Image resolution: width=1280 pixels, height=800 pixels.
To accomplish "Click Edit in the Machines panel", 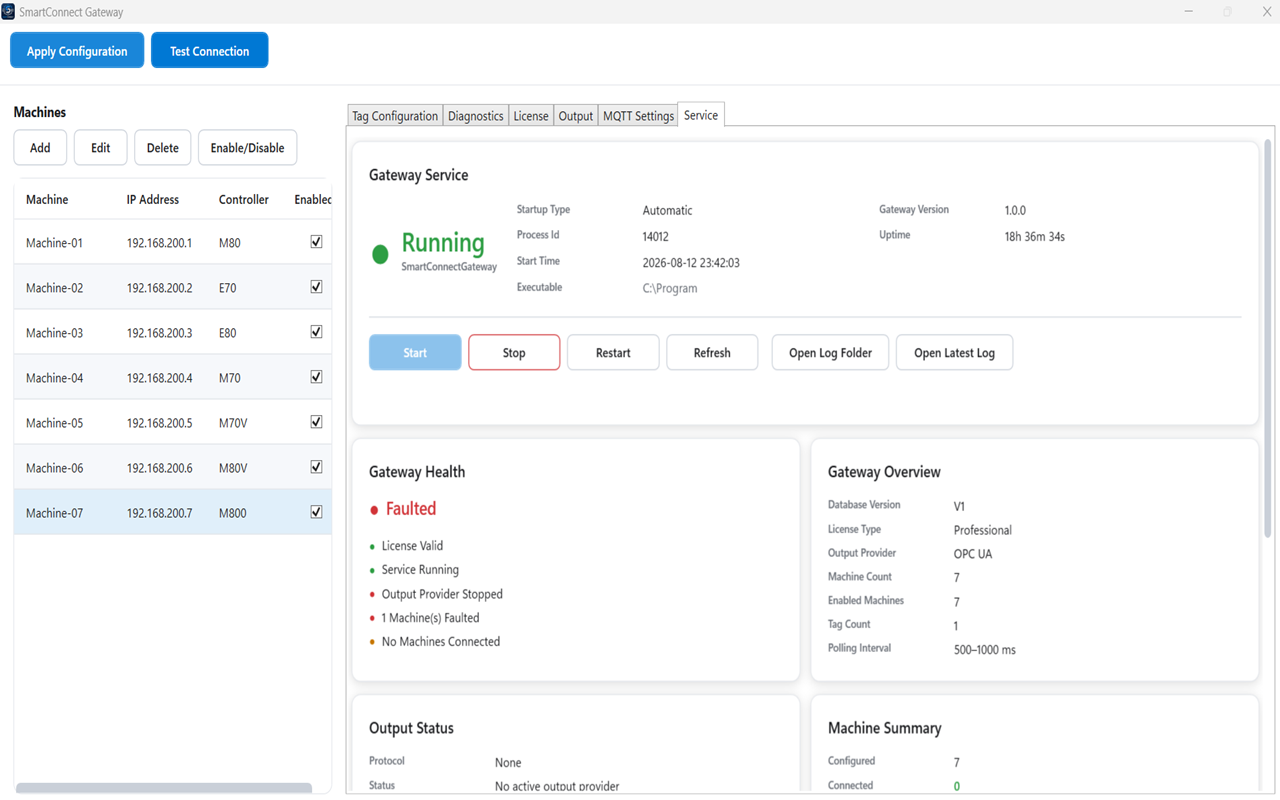I will point(101,148).
